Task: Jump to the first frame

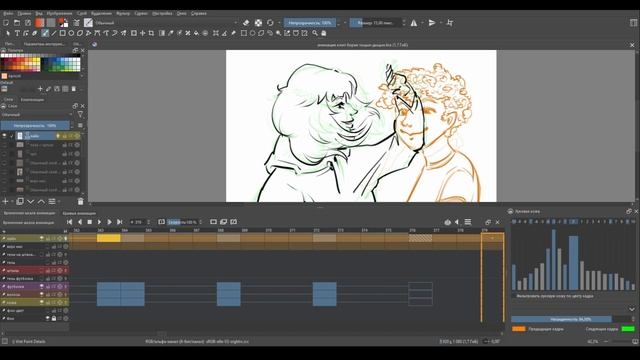Action: (x=69, y=222)
